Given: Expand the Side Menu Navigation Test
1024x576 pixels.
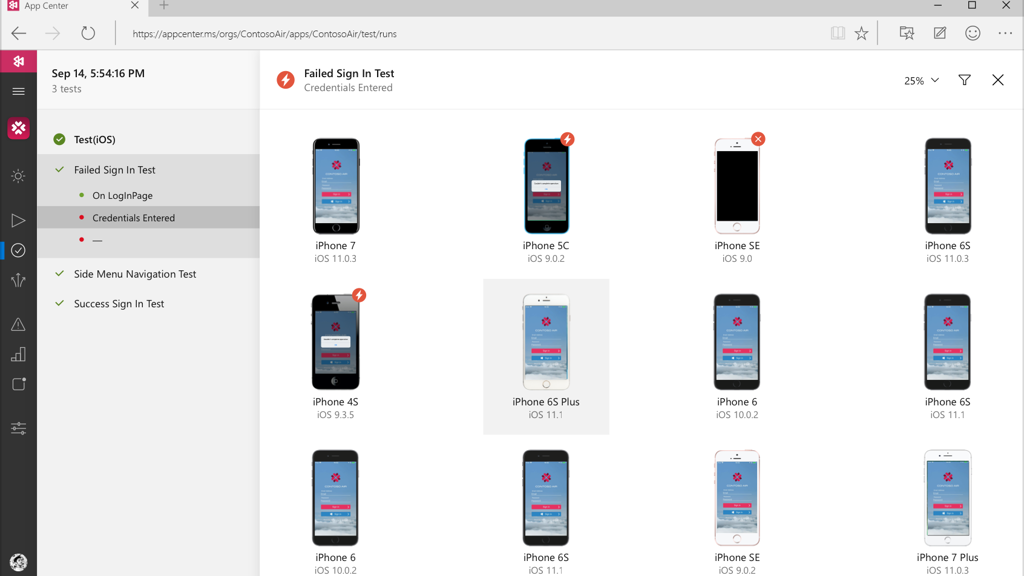Looking at the screenshot, I should tap(134, 274).
